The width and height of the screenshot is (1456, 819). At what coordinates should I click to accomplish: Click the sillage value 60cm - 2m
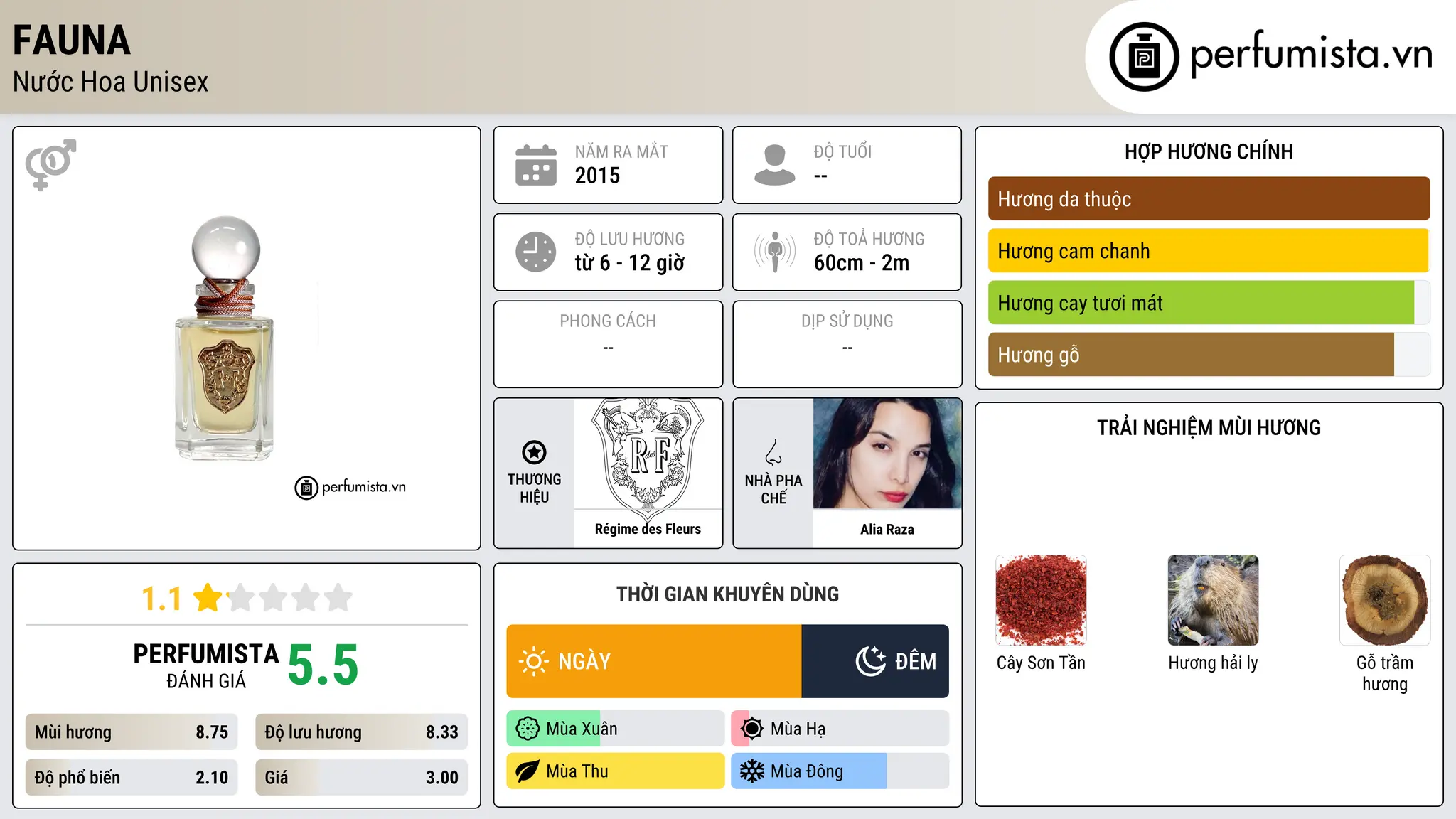862,263
